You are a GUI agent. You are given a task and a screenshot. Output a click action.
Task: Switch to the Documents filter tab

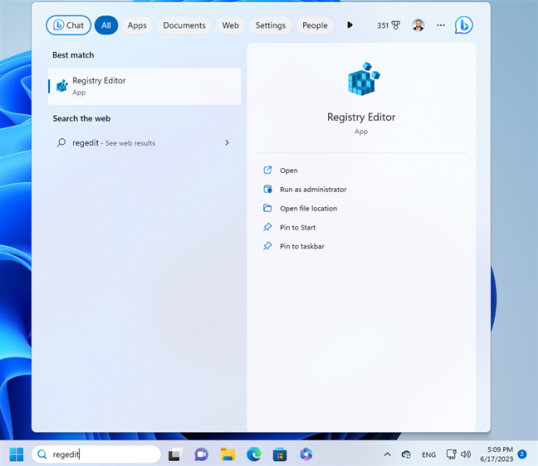click(x=184, y=25)
